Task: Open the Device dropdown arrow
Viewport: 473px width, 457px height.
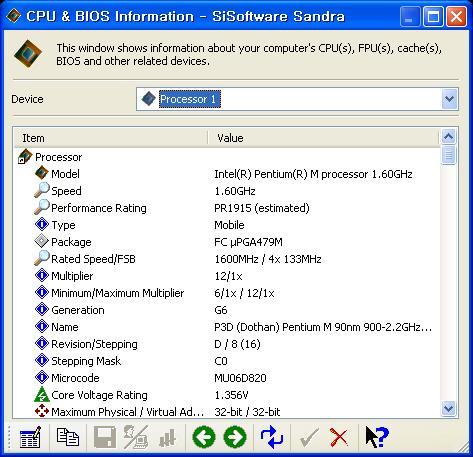Action: pyautogui.click(x=449, y=99)
